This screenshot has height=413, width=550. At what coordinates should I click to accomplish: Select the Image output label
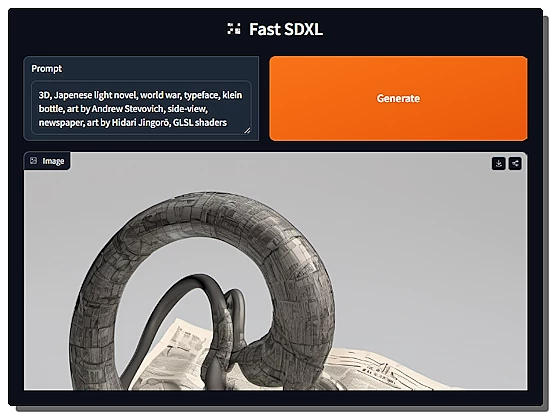[x=53, y=161]
